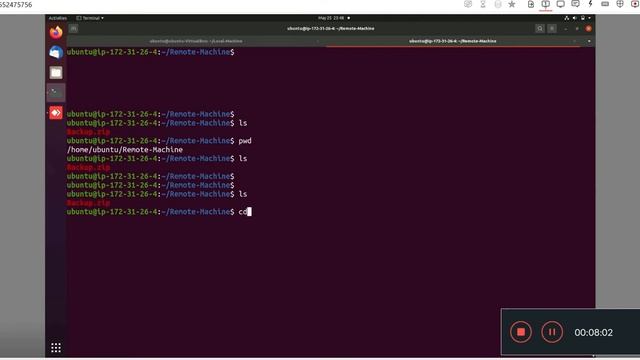640x360 pixels.
Task: Click the underlined screen icon in top toolbar
Action: (545, 4)
